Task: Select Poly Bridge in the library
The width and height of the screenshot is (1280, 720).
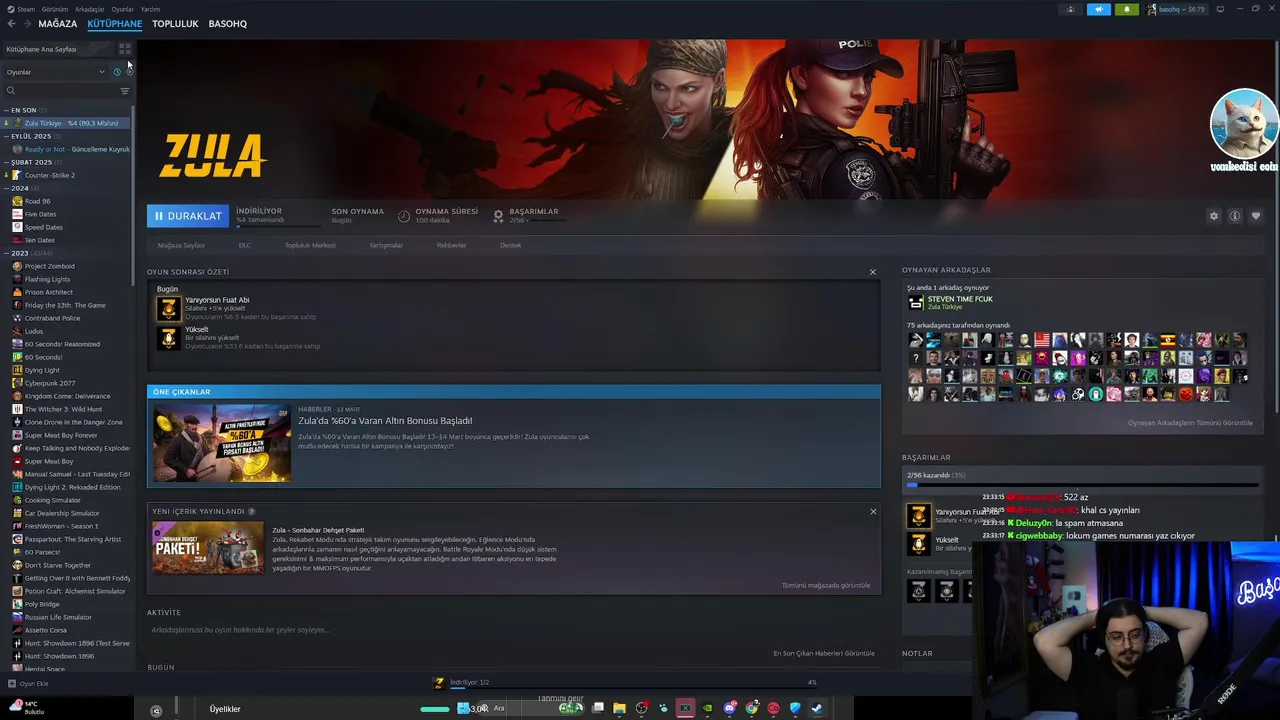Action: point(66,604)
